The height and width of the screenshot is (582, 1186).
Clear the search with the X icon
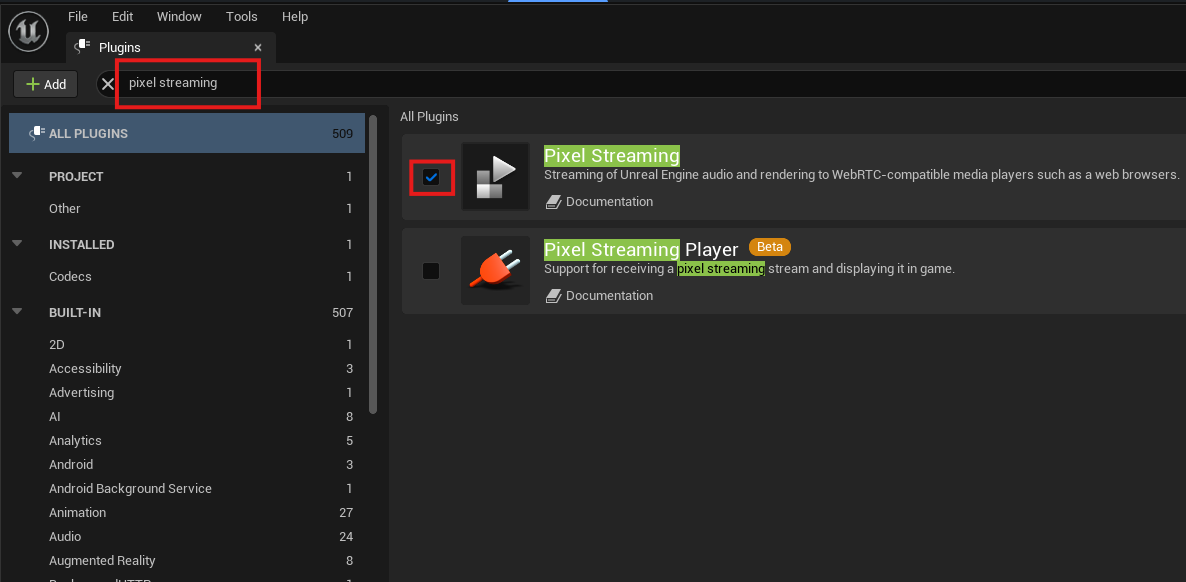pos(107,84)
